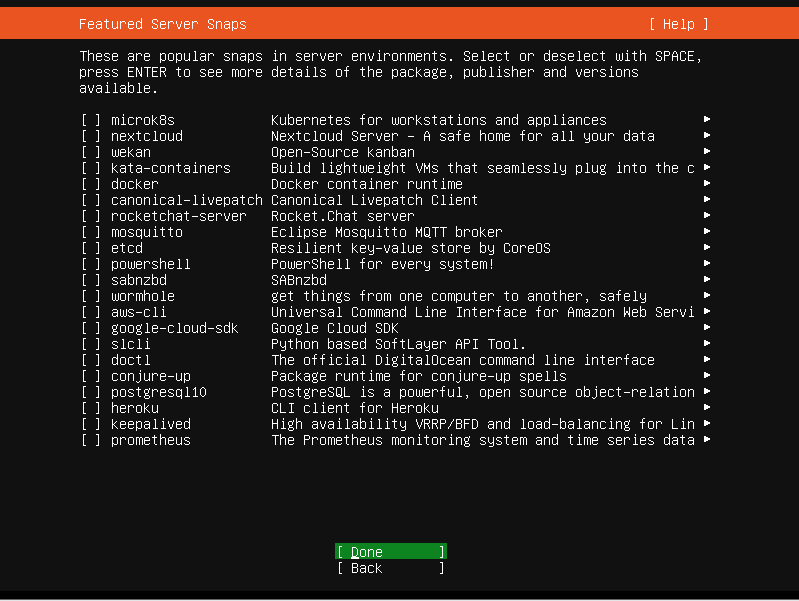Select the 'Google Cloud SDK' description
The width and height of the screenshot is (799, 601).
pos(335,328)
